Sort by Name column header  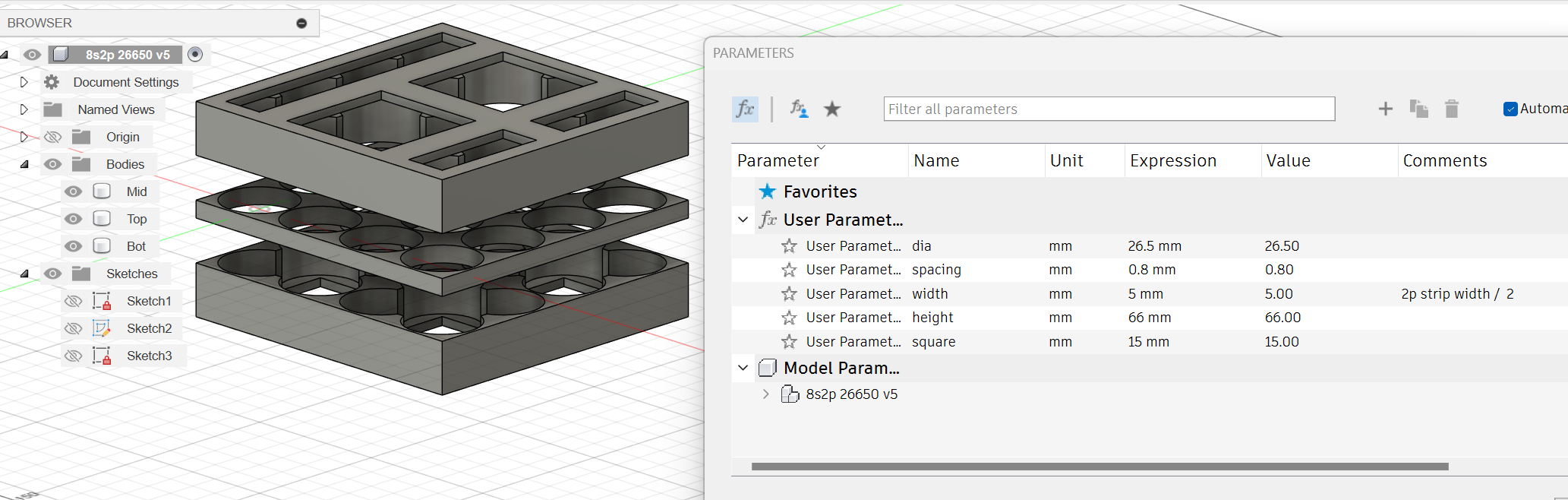976,160
